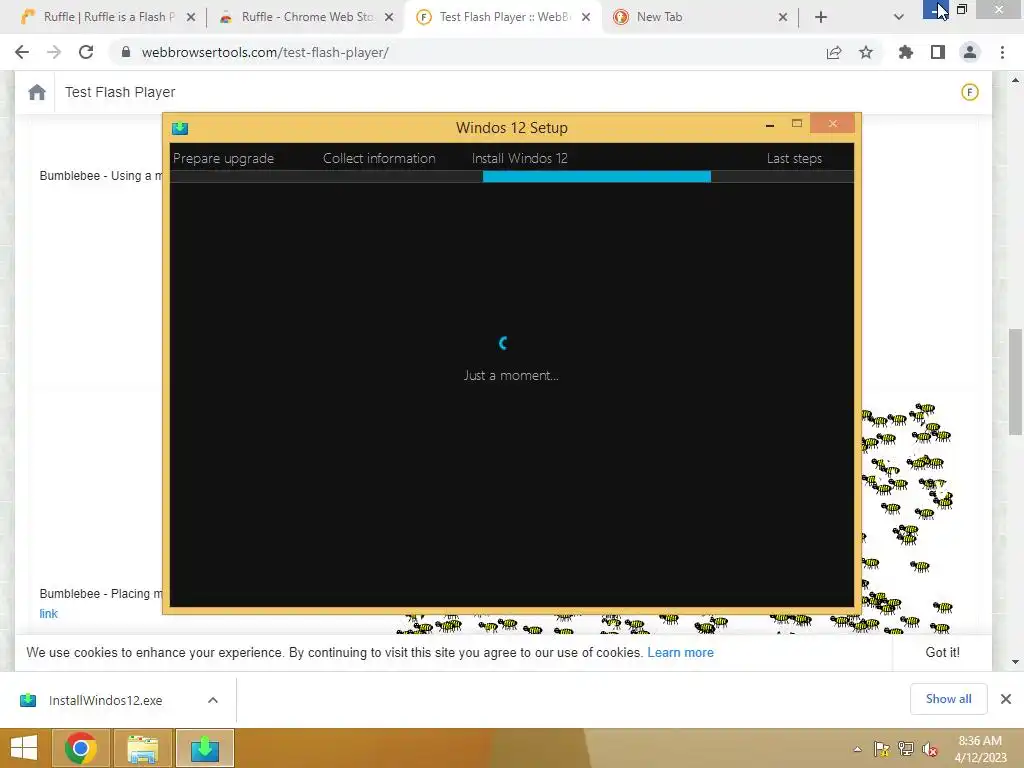
Task: Click the blue install progress bar
Action: coord(597,176)
